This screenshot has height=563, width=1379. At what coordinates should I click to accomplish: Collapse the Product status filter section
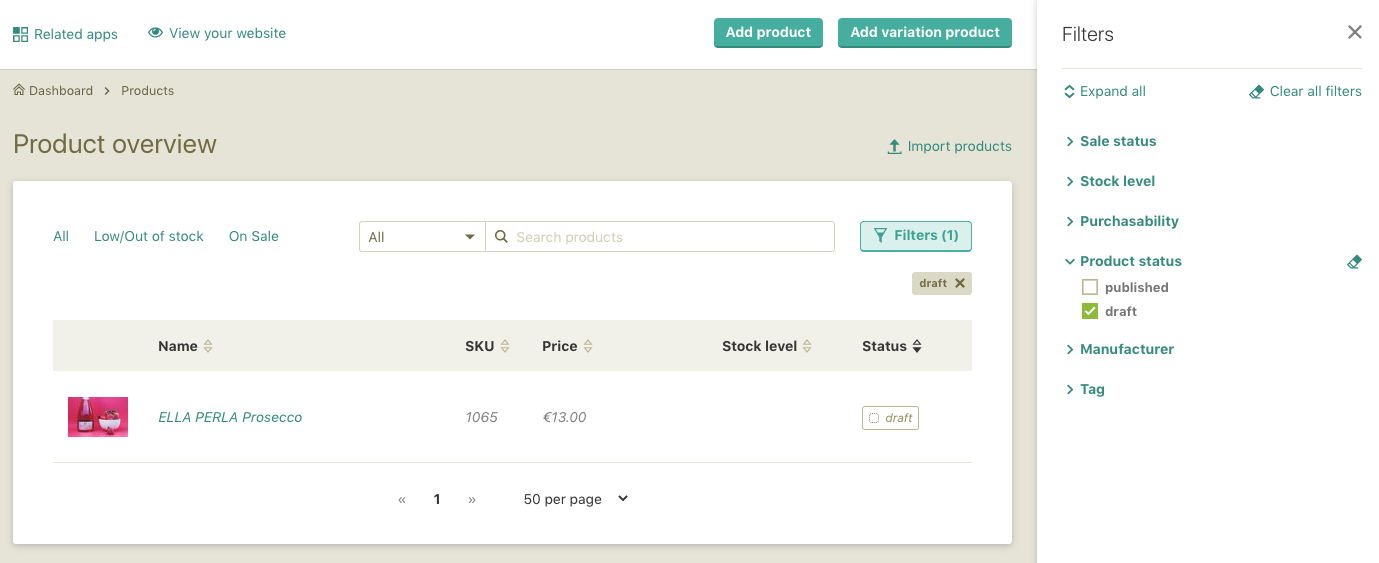click(x=1123, y=261)
